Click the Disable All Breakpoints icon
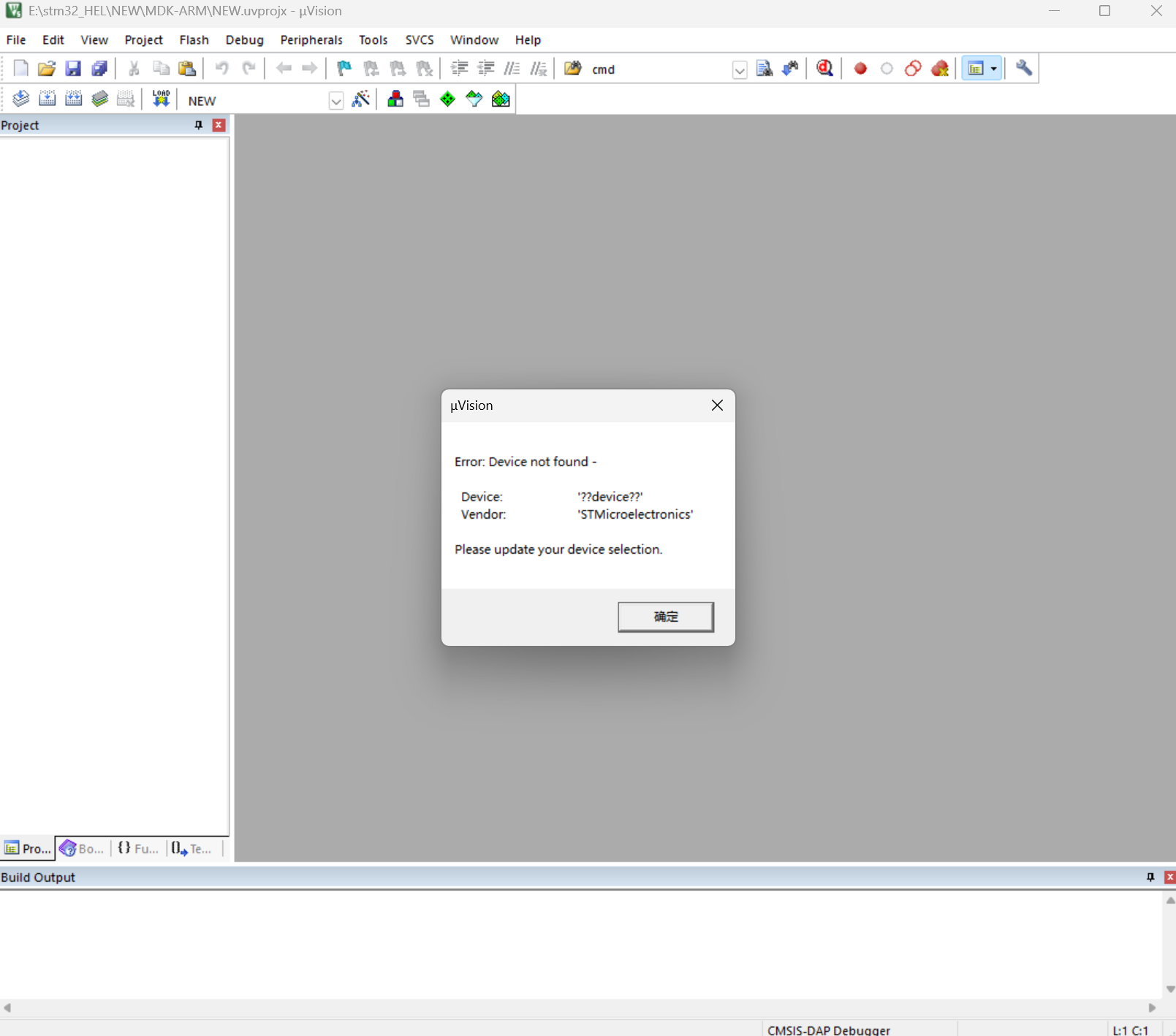The width and height of the screenshot is (1176, 1036). click(x=913, y=69)
